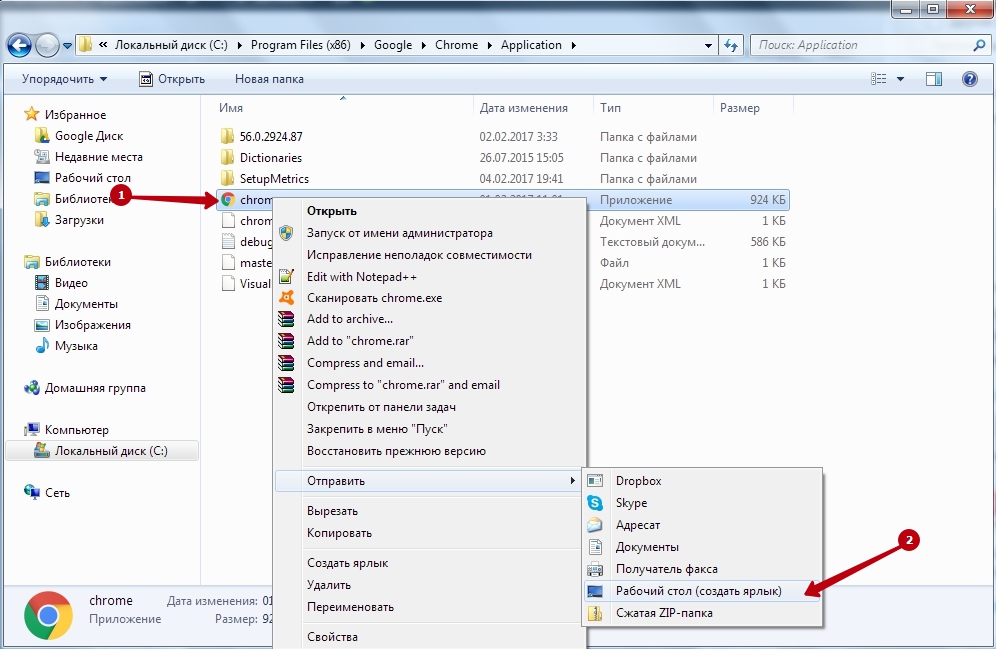This screenshot has width=996, height=649.
Task: Send to Dropbox
Action: click(x=703, y=481)
